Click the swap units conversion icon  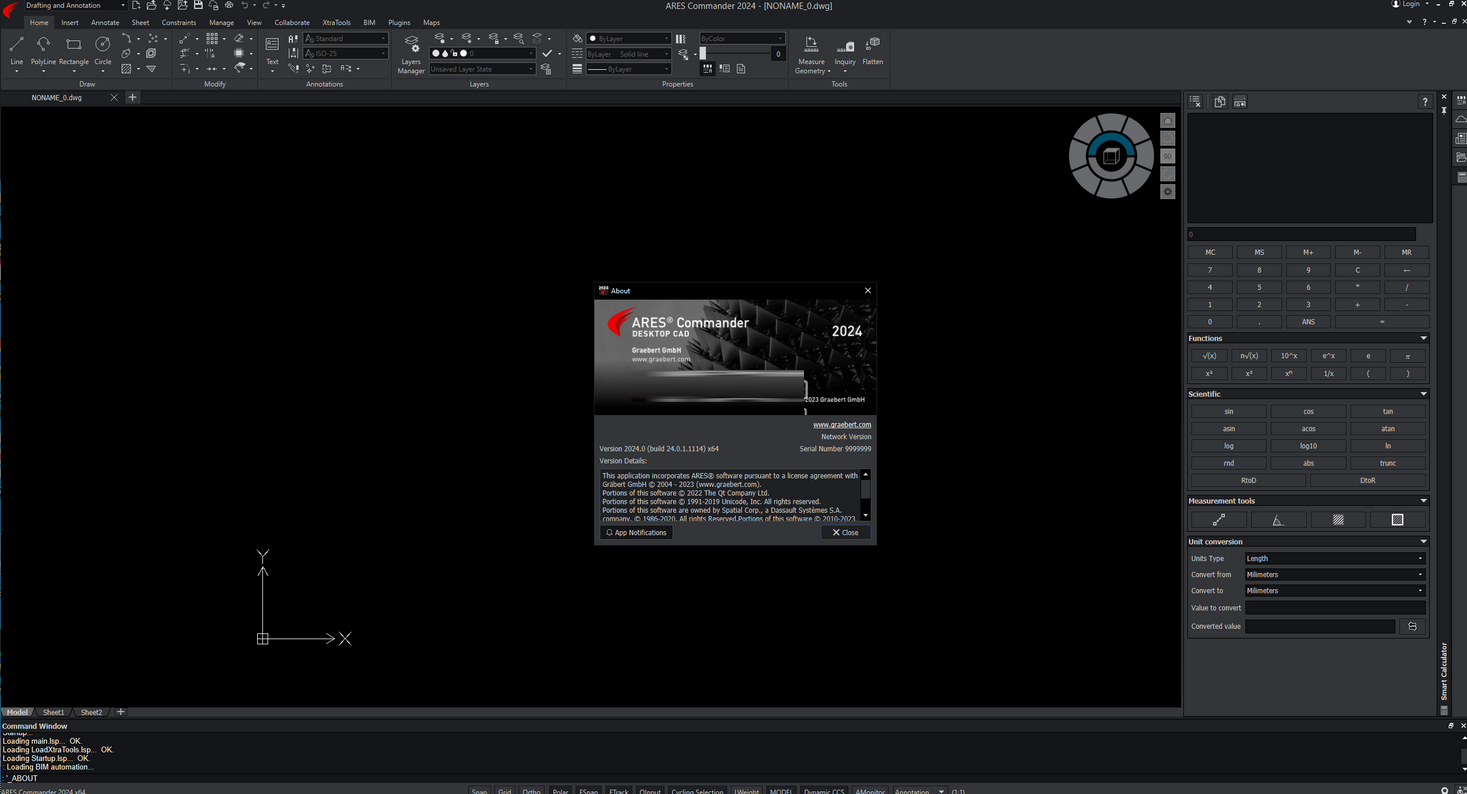(x=1412, y=627)
